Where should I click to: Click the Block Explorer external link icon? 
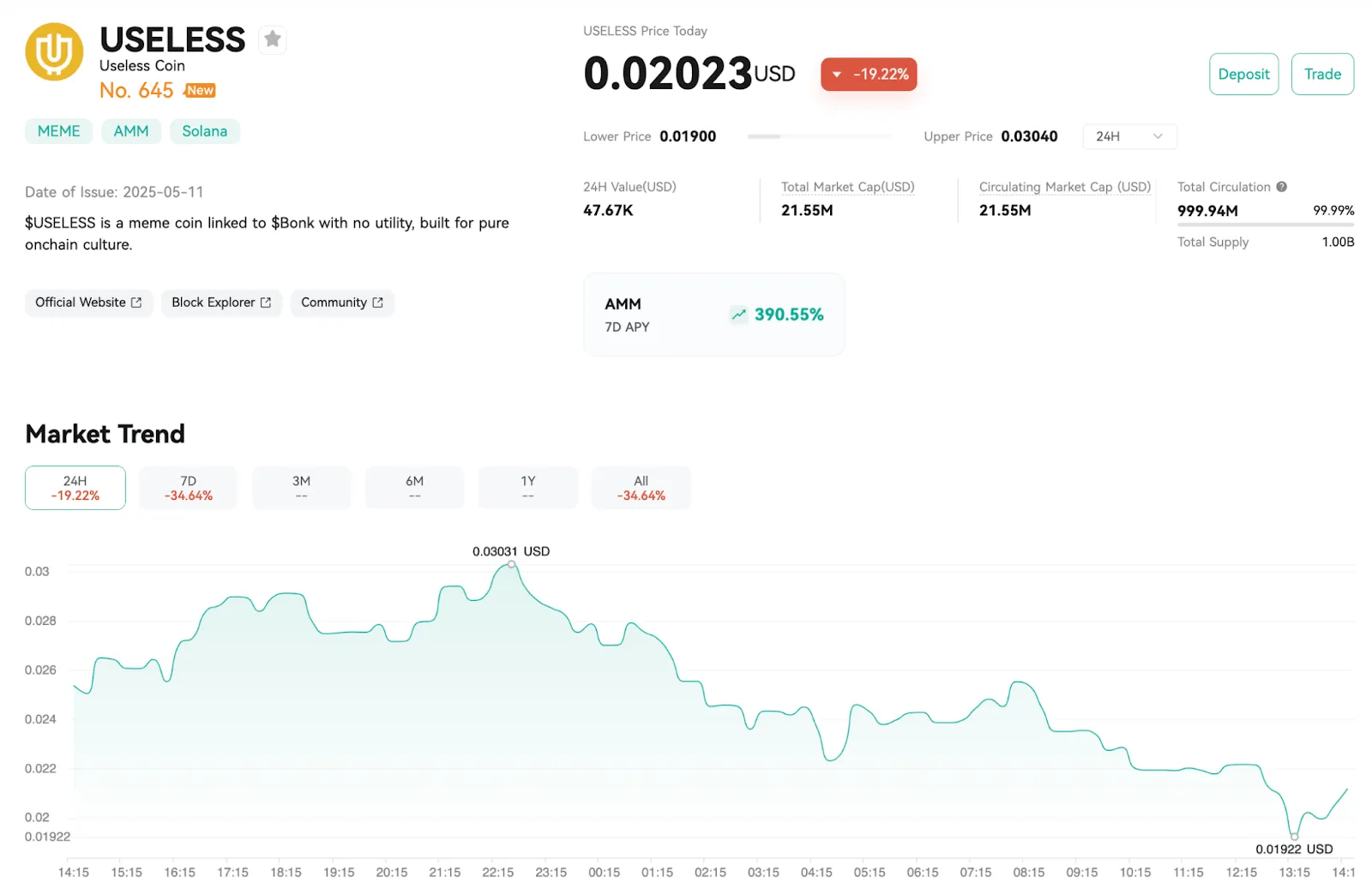(x=266, y=303)
